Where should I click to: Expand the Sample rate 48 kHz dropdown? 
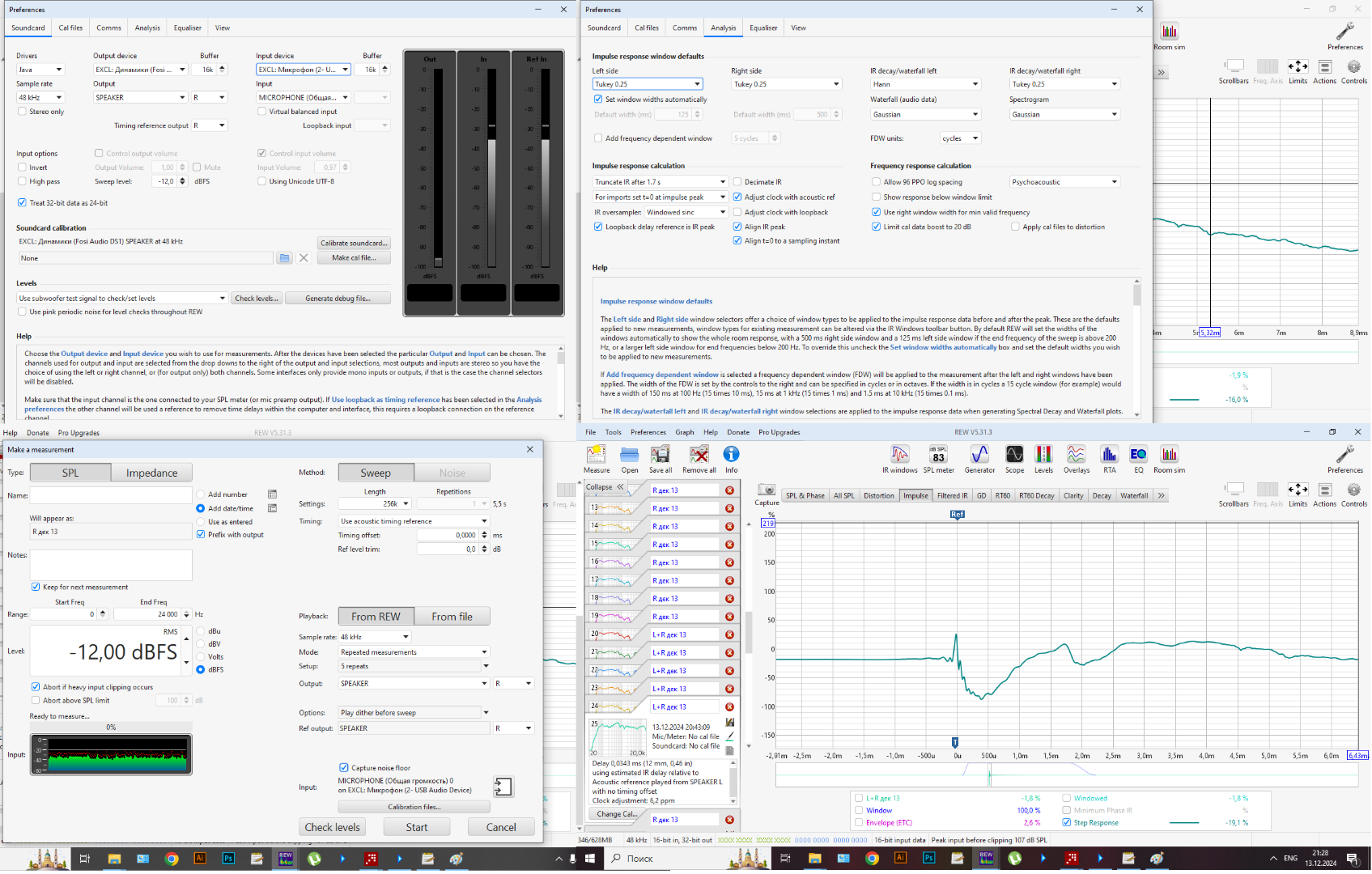[x=40, y=97]
